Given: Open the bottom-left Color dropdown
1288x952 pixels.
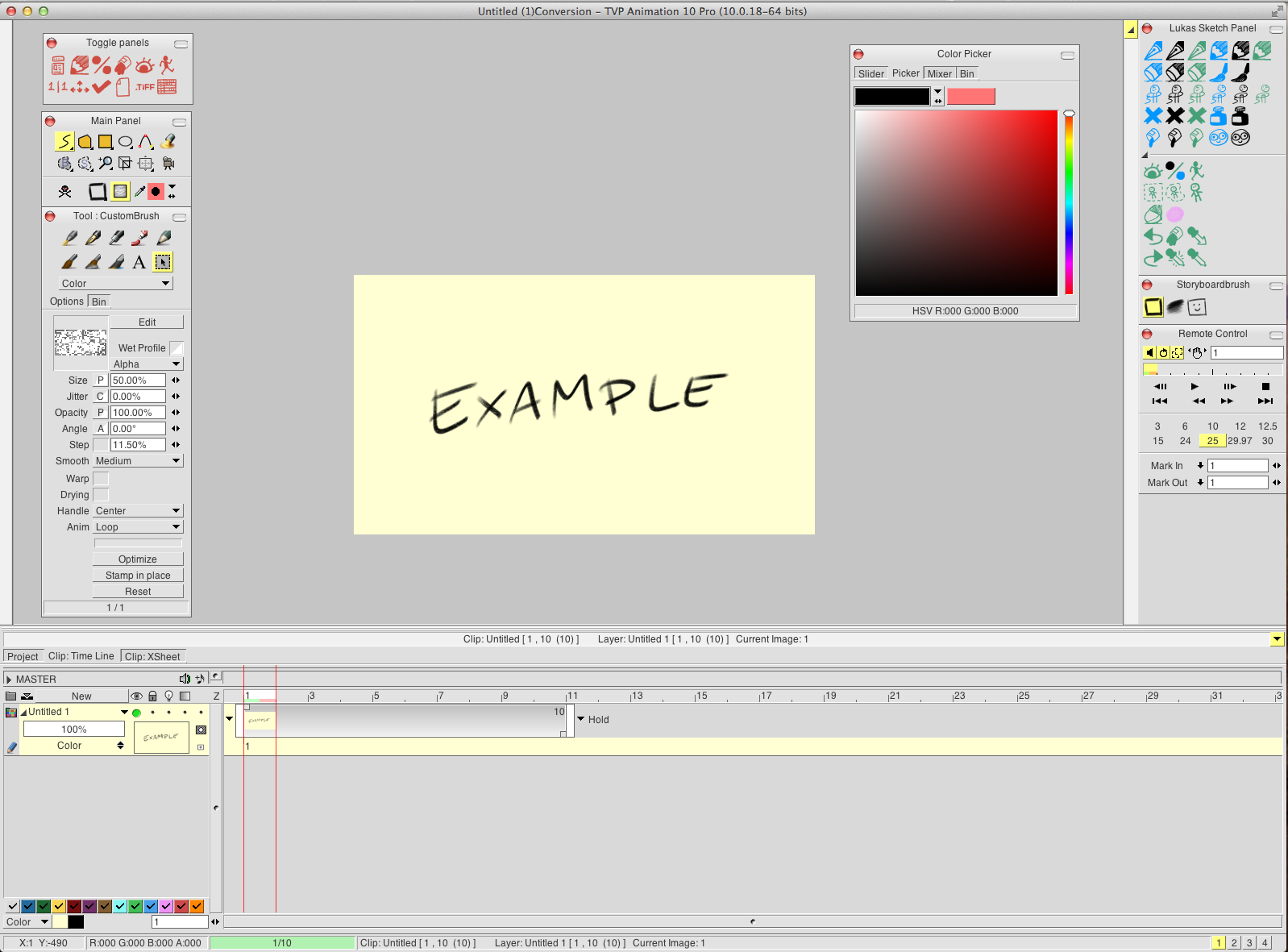Looking at the screenshot, I should (27, 922).
